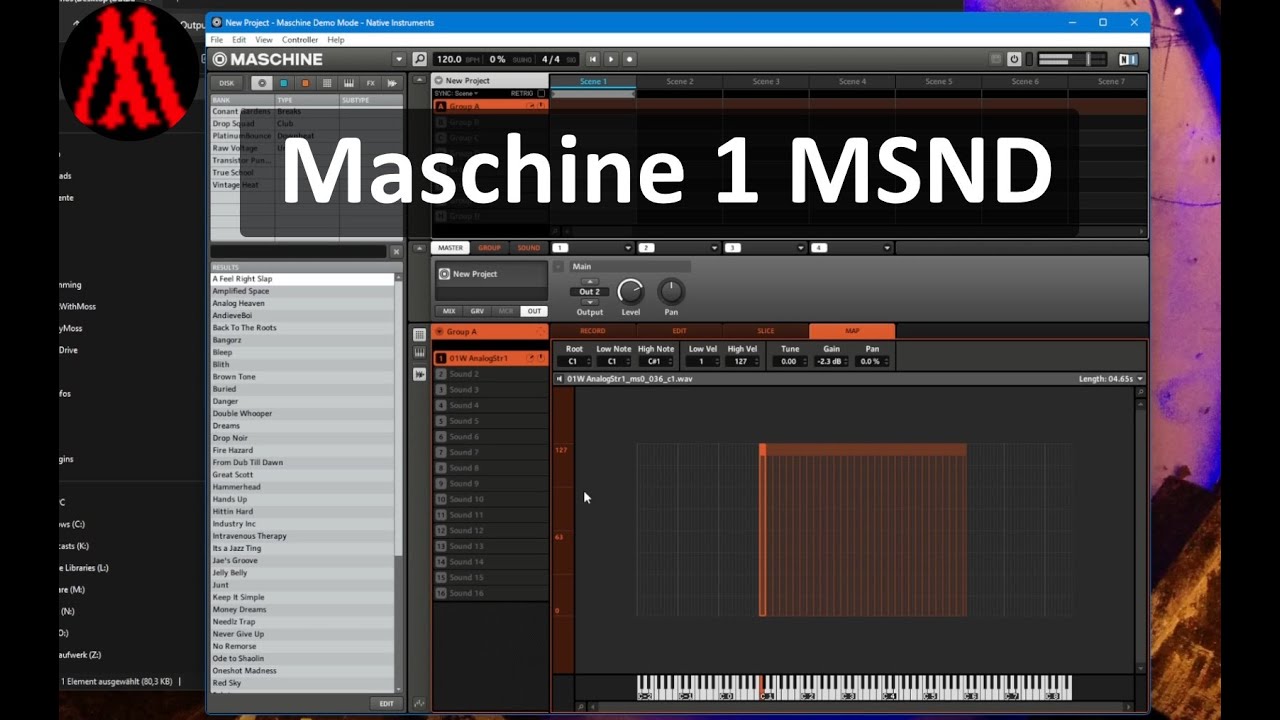The image size is (1280, 720).
Task: Select the Scene 2 header
Action: (679, 81)
